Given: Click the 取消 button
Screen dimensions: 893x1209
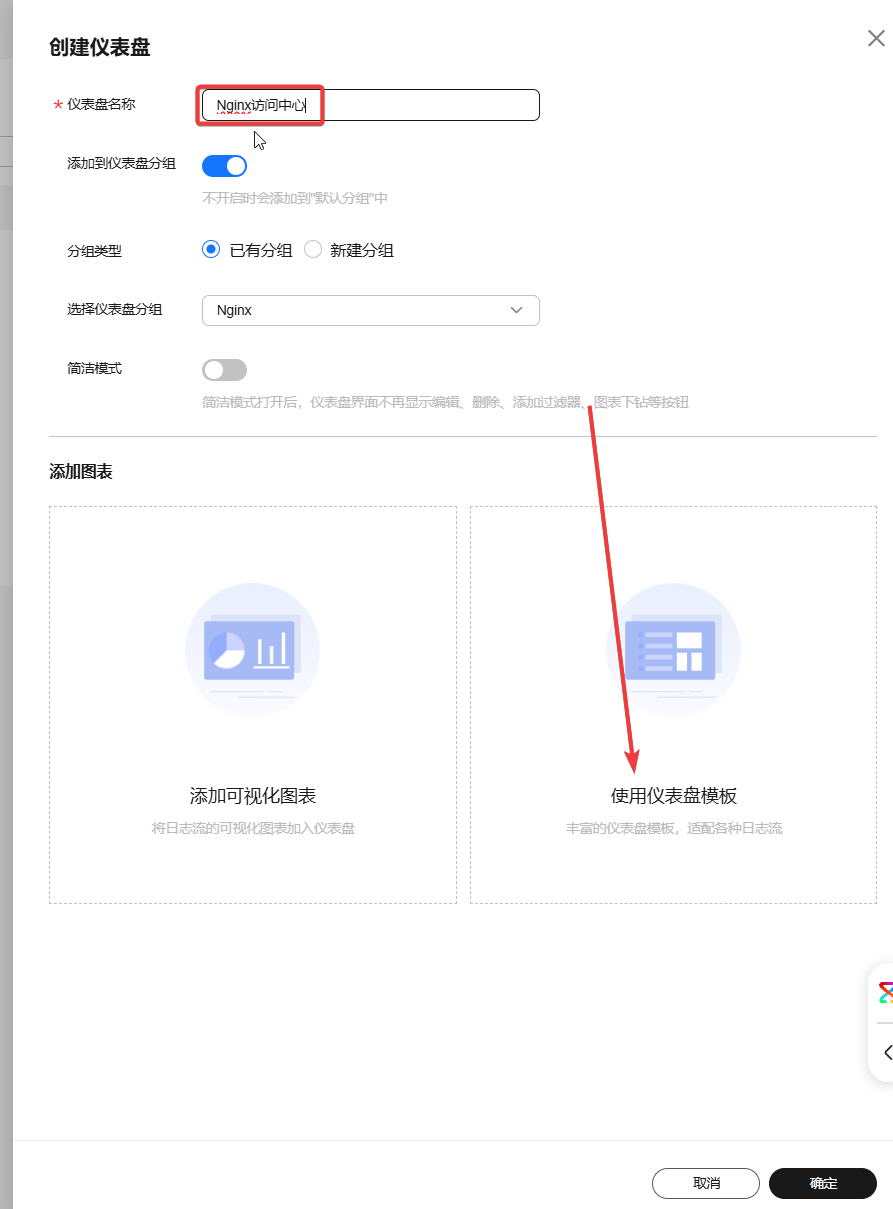Looking at the screenshot, I should 706,1183.
